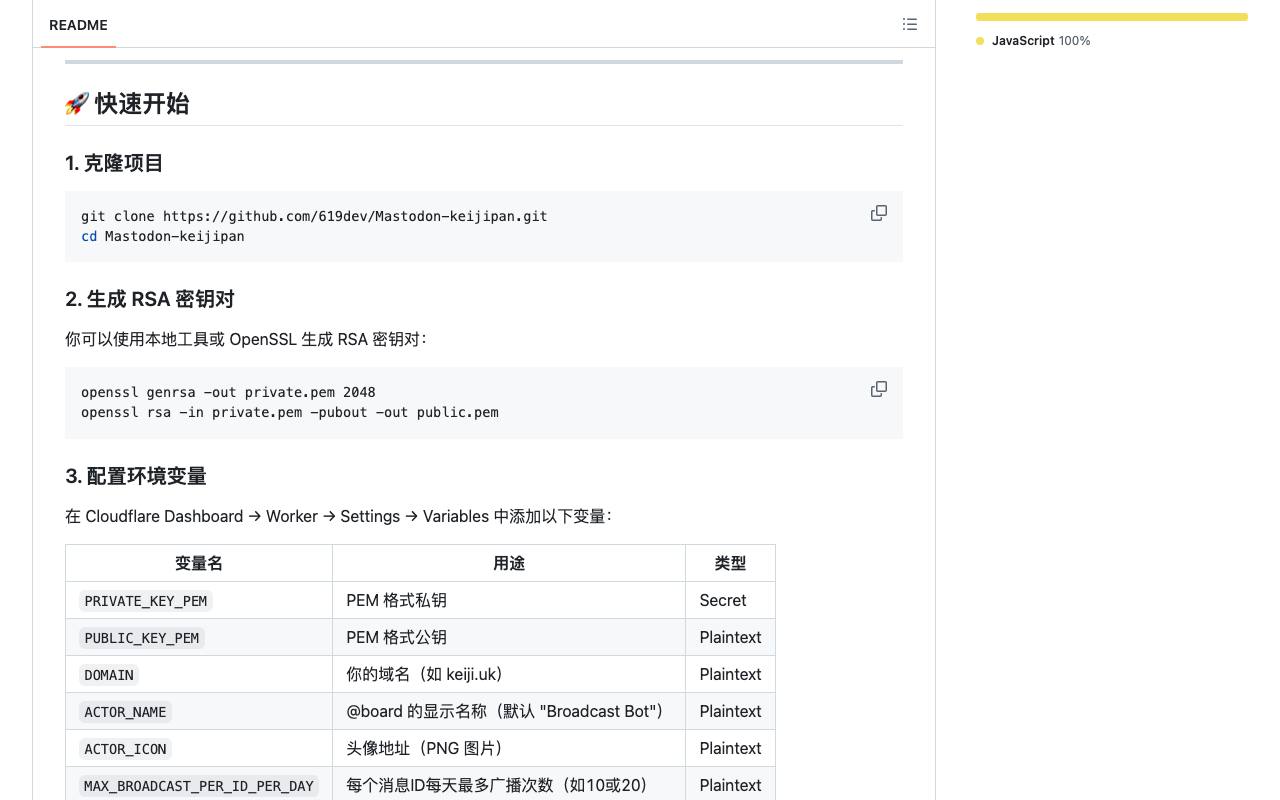The height and width of the screenshot is (800, 1280).
Task: Click the 变量名 column header
Action: [x=199, y=563]
